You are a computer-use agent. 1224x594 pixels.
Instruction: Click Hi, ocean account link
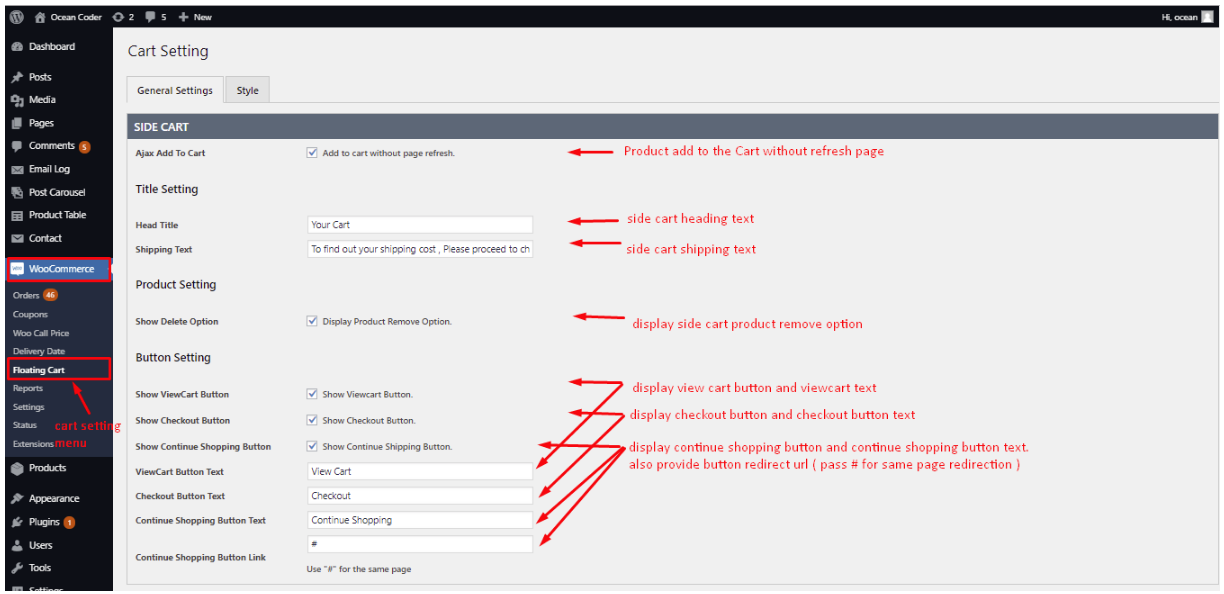(1180, 17)
